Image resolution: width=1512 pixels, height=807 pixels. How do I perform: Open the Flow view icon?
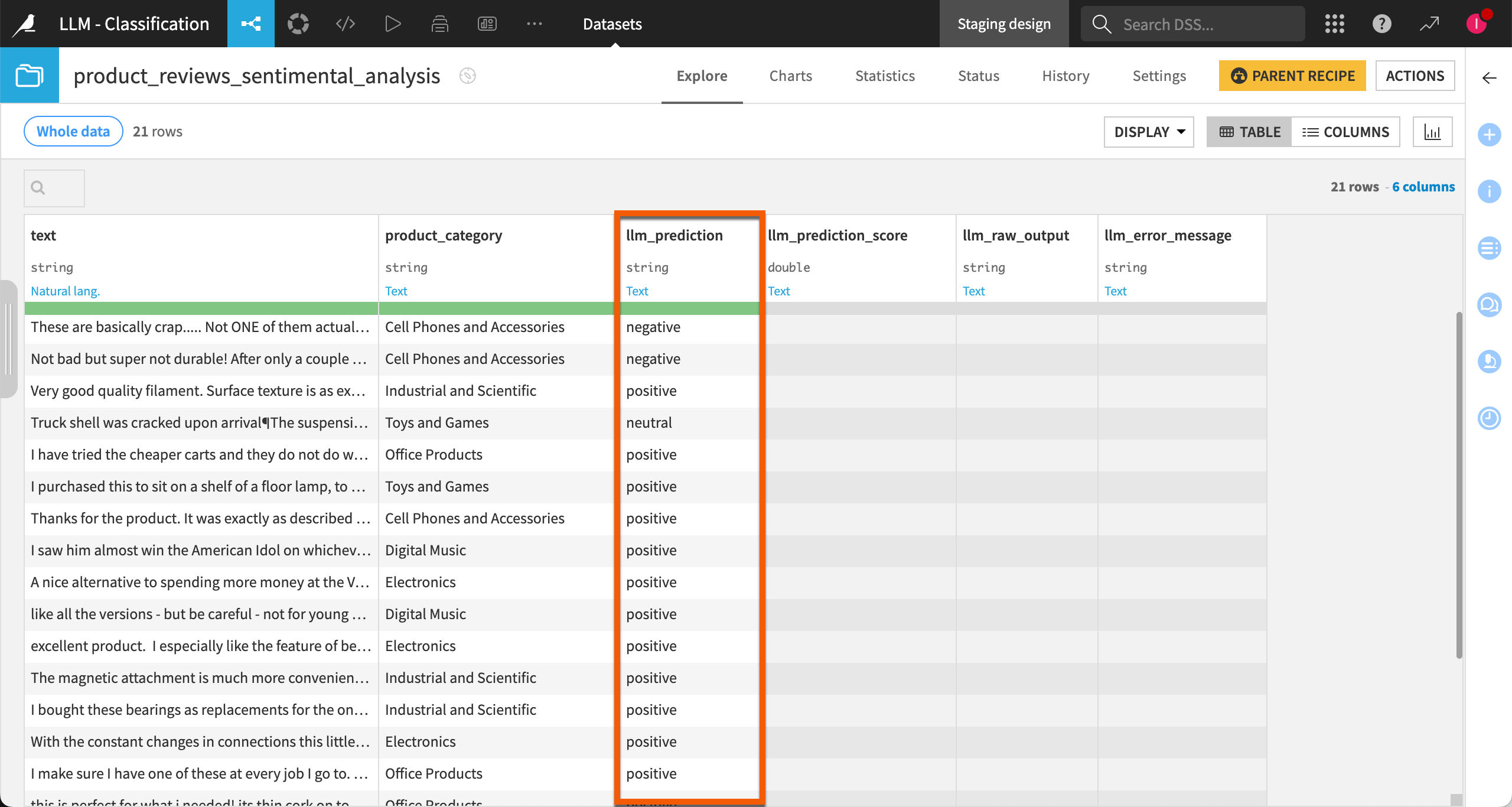pyautogui.click(x=251, y=24)
